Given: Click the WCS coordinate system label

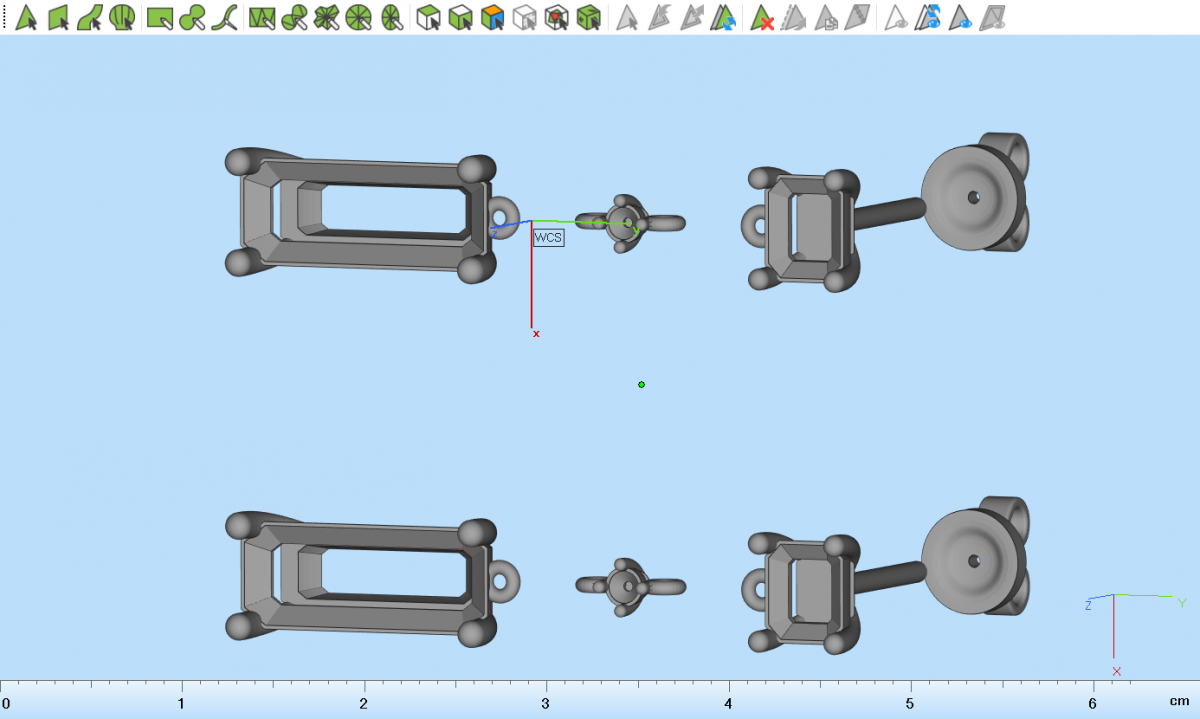Looking at the screenshot, I should pos(548,238).
